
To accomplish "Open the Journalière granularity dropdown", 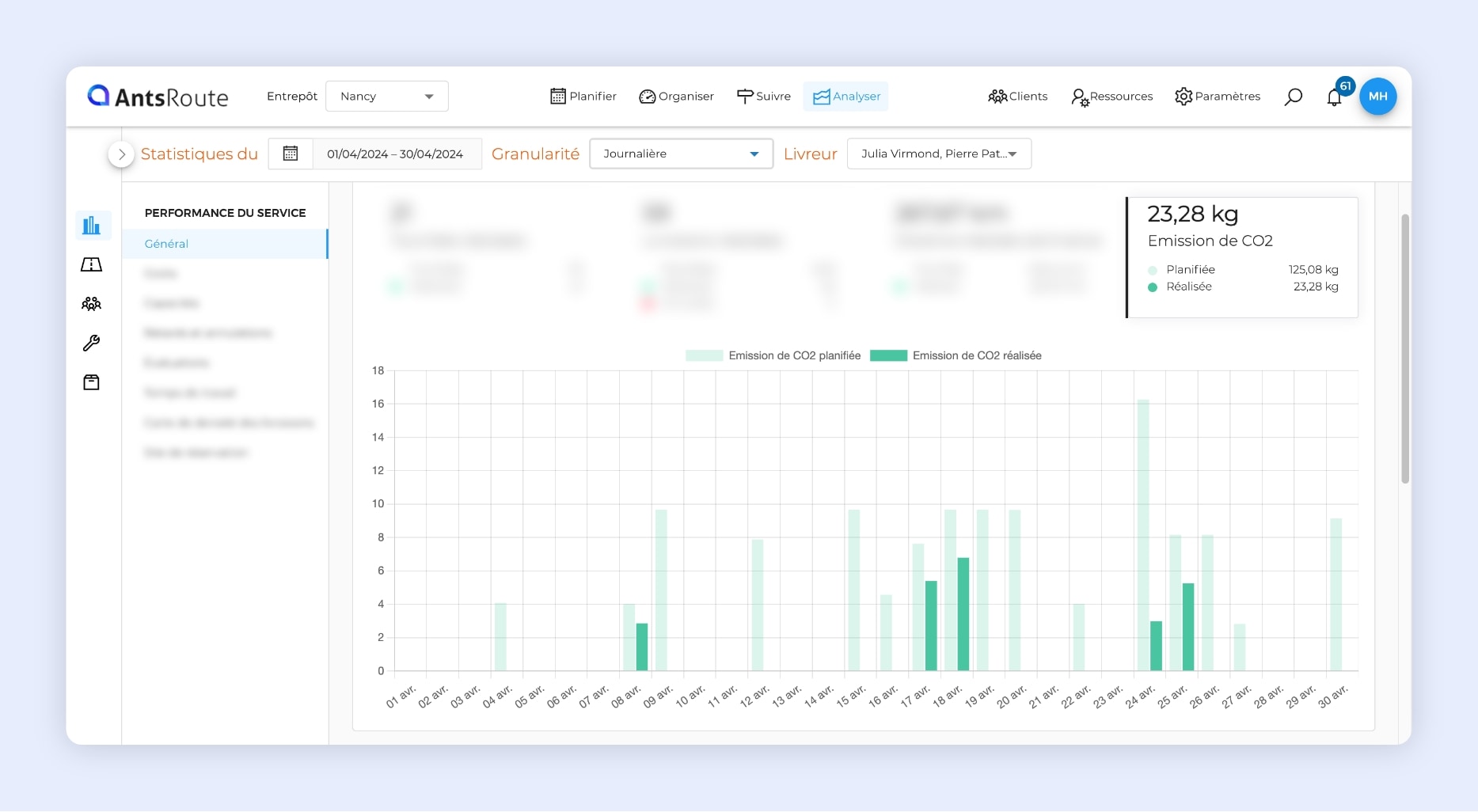I will 681,154.
